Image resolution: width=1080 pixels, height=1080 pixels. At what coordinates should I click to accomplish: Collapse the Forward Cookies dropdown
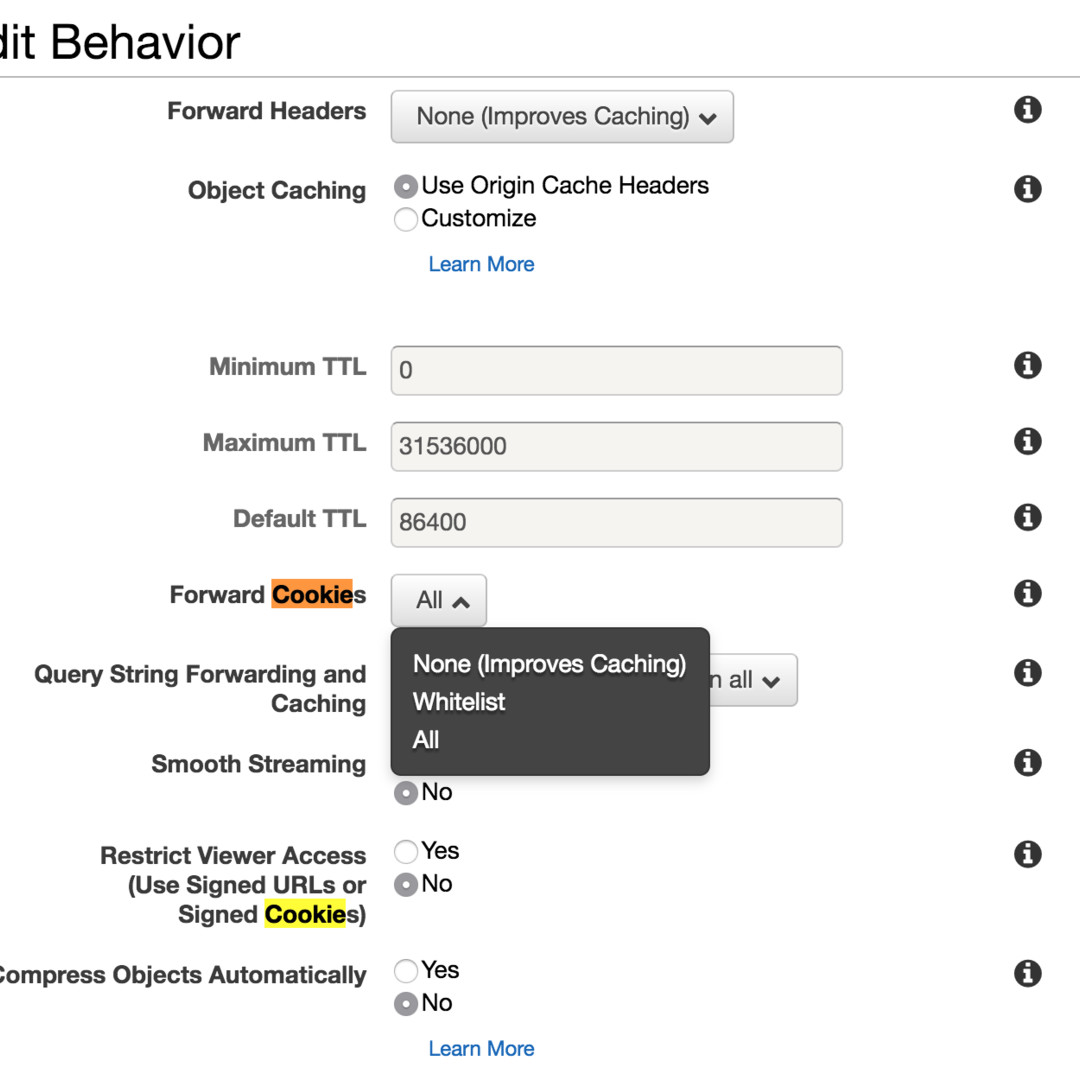[439, 601]
